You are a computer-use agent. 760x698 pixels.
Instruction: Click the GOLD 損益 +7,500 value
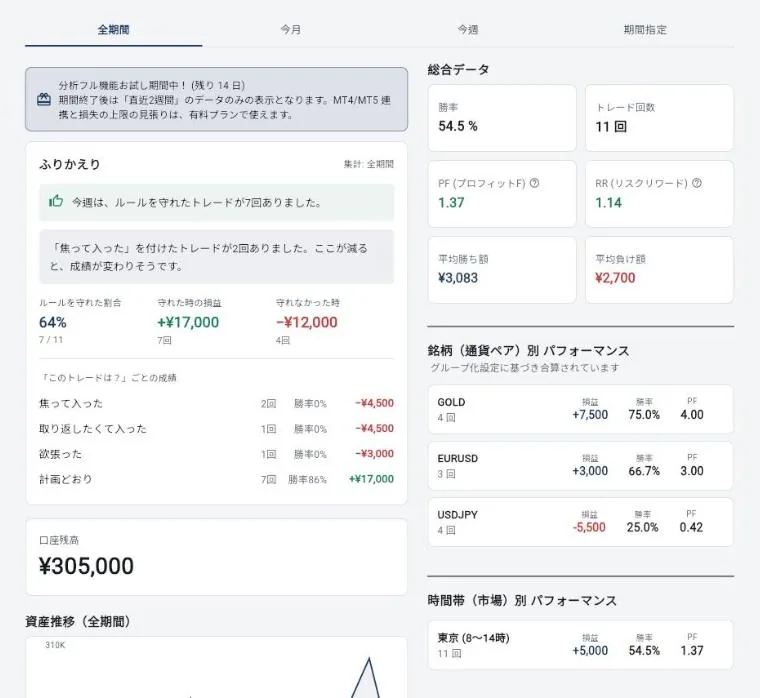[x=590, y=415]
